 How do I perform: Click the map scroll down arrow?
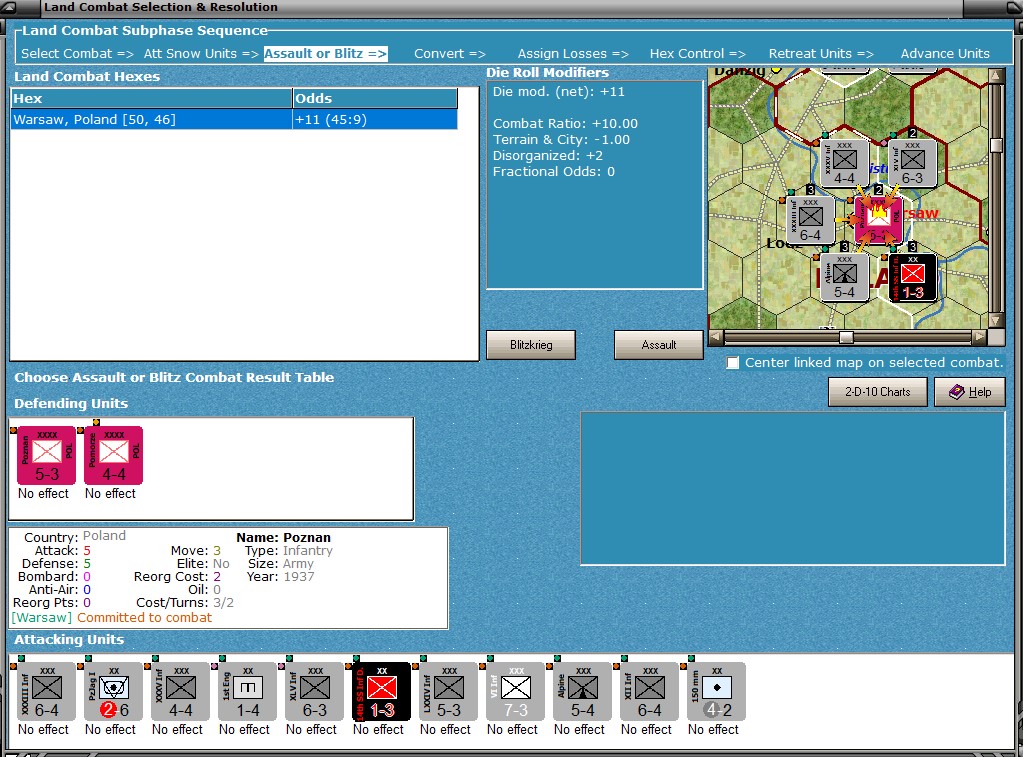click(996, 320)
